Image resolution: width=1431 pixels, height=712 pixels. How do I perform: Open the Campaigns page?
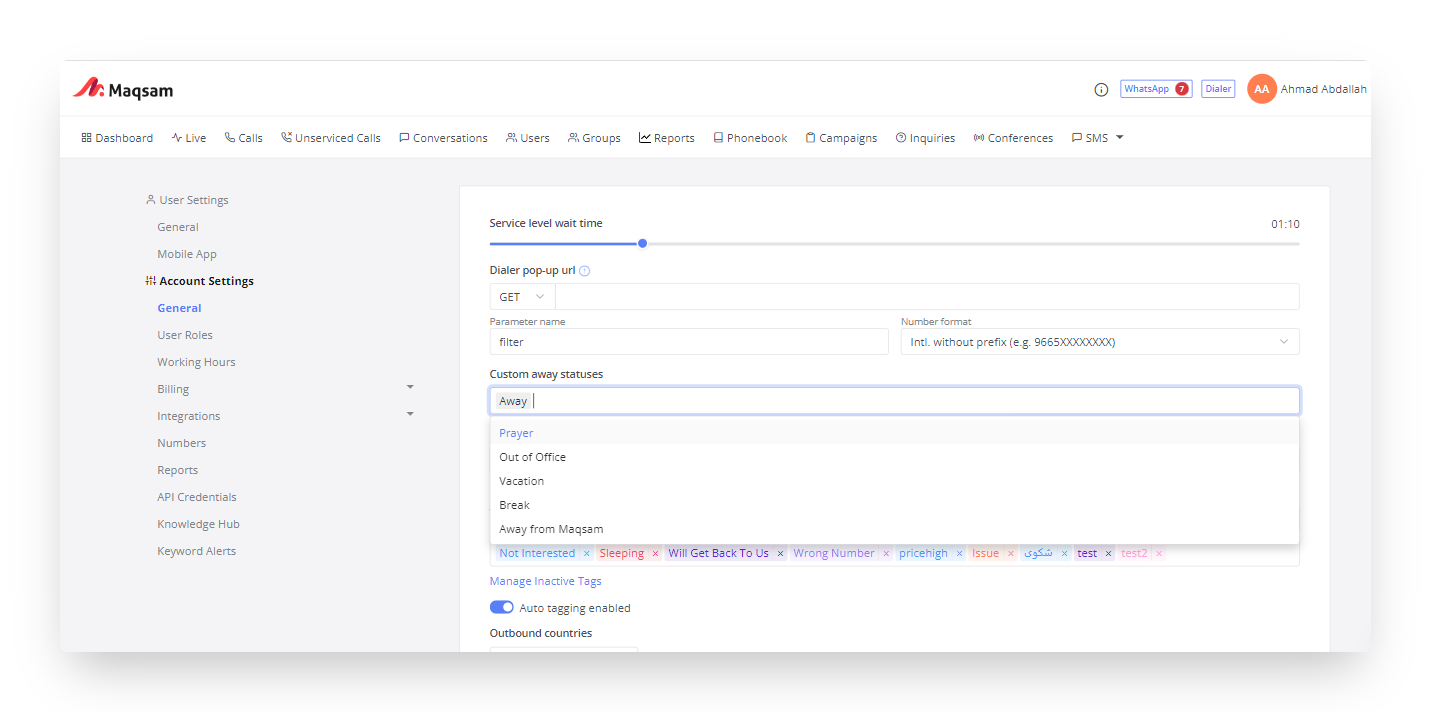point(841,138)
